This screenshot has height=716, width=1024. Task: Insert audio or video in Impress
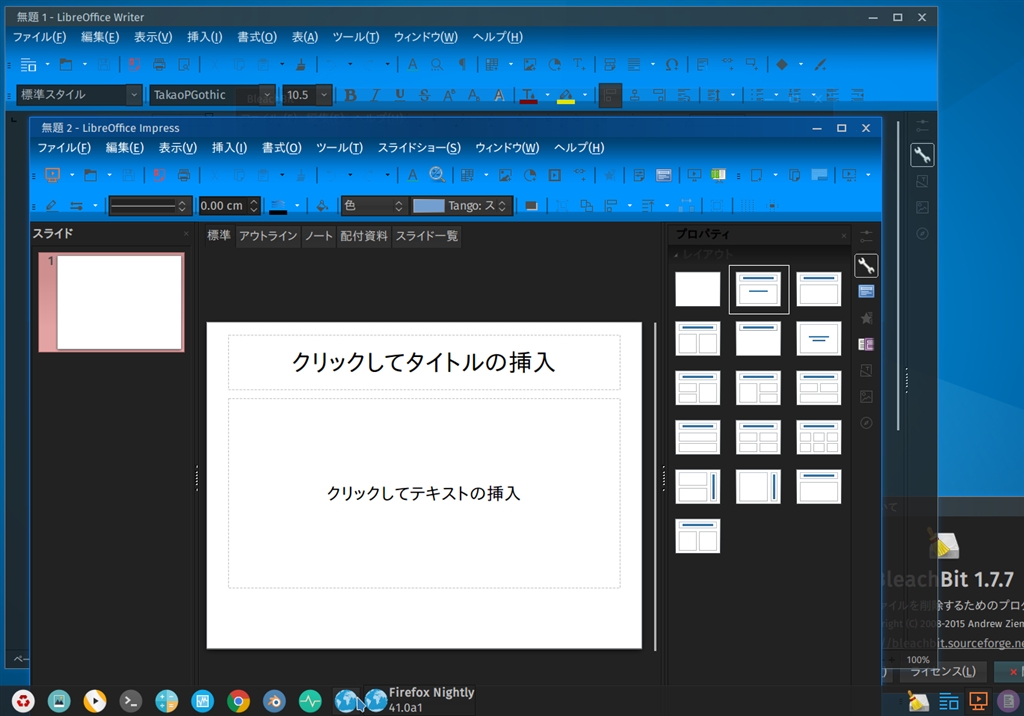pyautogui.click(x=554, y=174)
